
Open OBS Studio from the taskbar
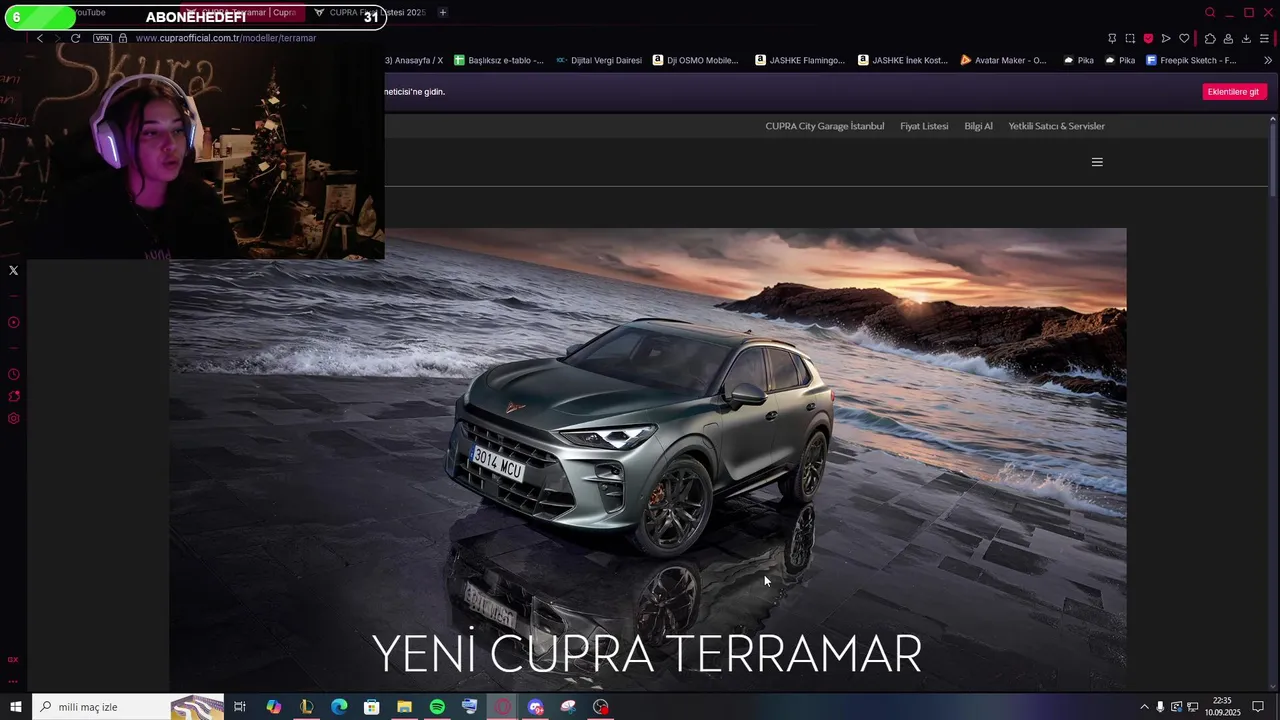(601, 707)
